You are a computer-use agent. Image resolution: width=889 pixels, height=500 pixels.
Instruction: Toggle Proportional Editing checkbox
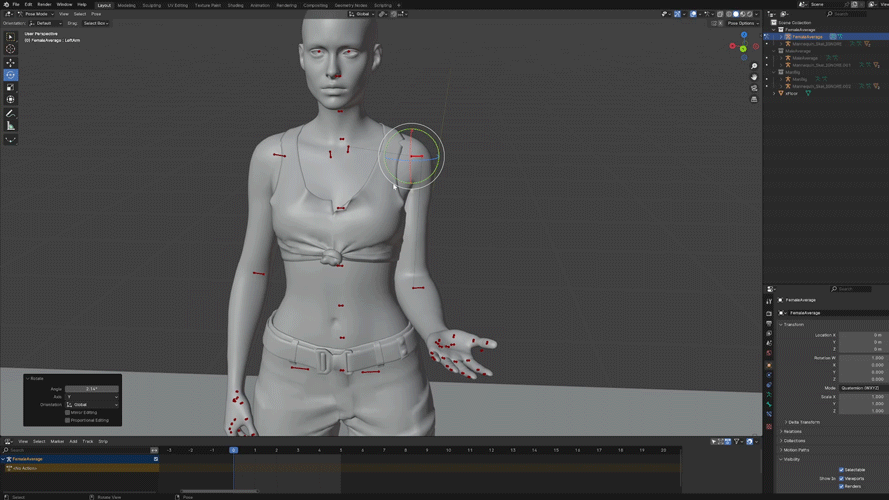point(68,420)
